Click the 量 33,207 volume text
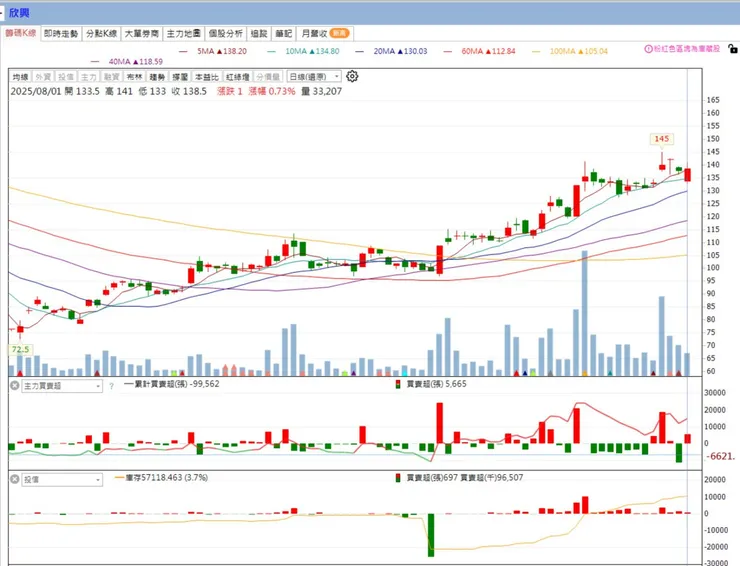This screenshot has height=566, width=740. pos(321,91)
